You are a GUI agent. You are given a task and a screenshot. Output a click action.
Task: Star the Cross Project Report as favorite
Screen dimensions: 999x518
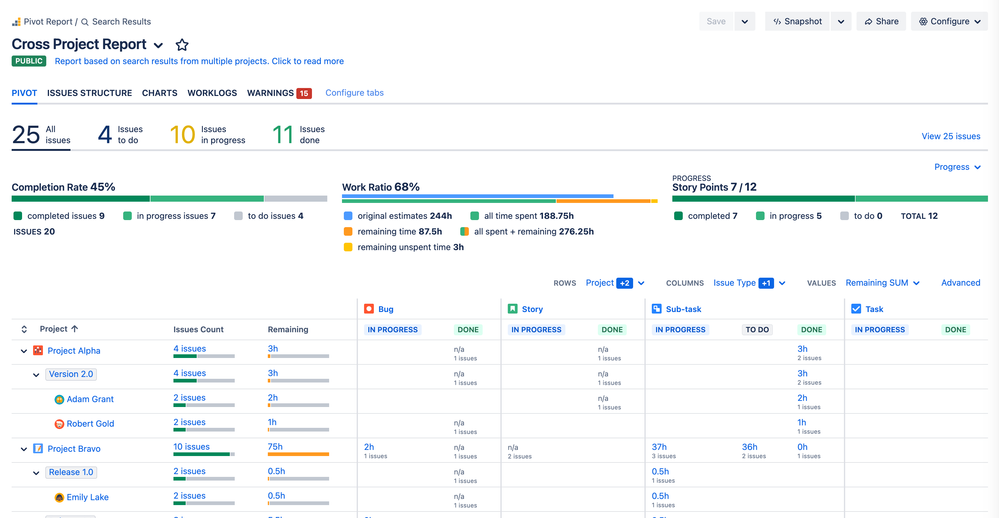[x=182, y=45]
